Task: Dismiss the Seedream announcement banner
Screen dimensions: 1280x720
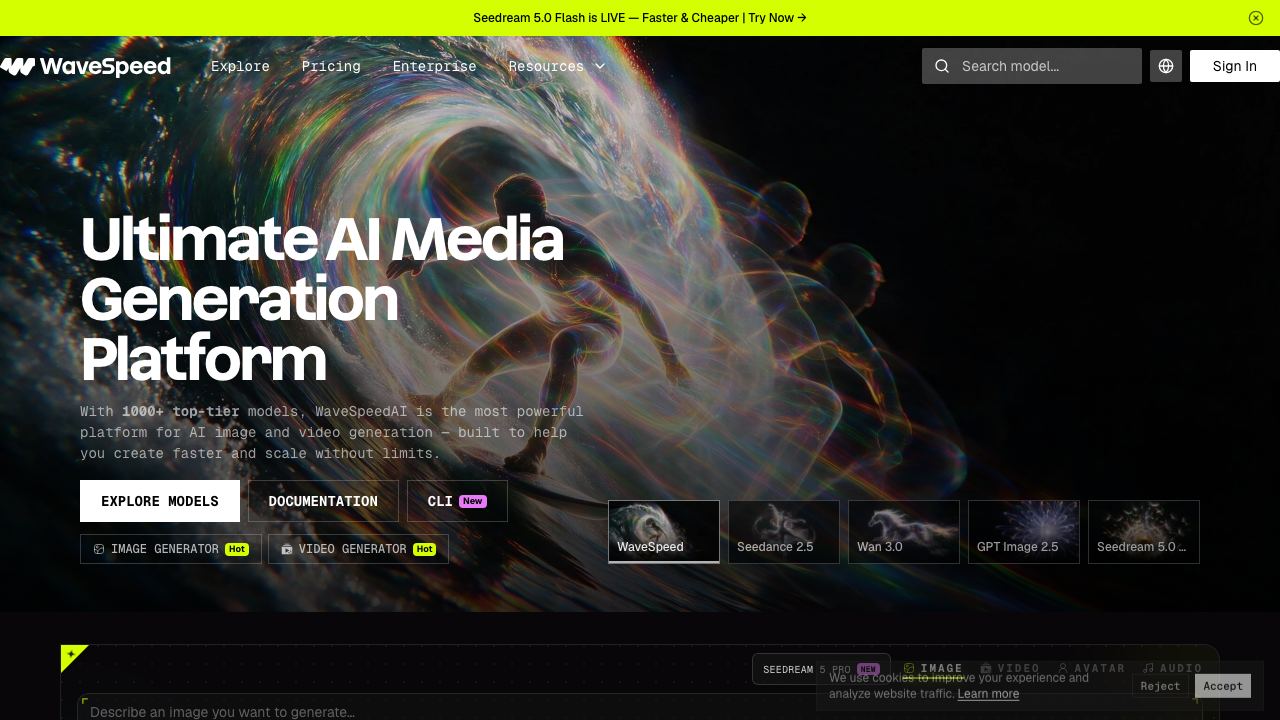Action: pyautogui.click(x=1256, y=18)
